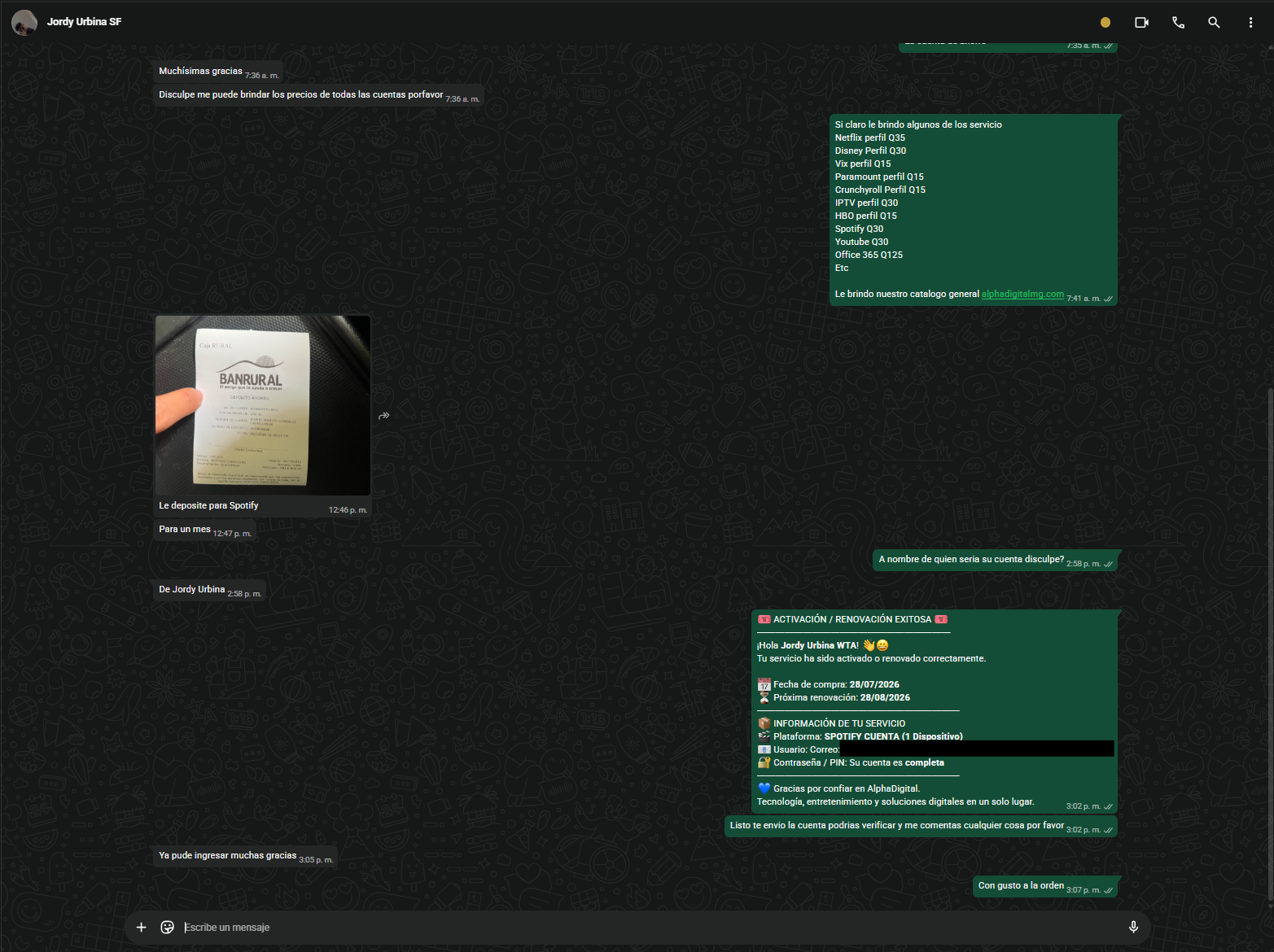Screen dimensions: 1274x952
Task: Click 'Plataforma: SPOTIFY CUENTA' line
Action: (860, 736)
